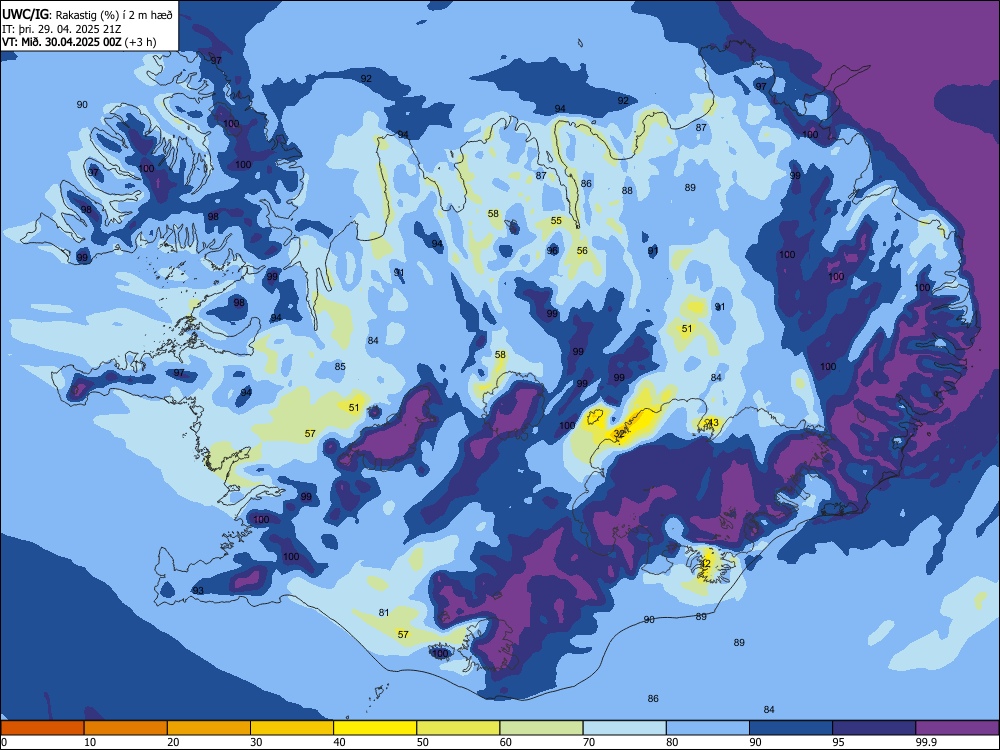Click the 88 humidity value on the map
Viewport: 1000px width, 750px height.
(x=628, y=191)
